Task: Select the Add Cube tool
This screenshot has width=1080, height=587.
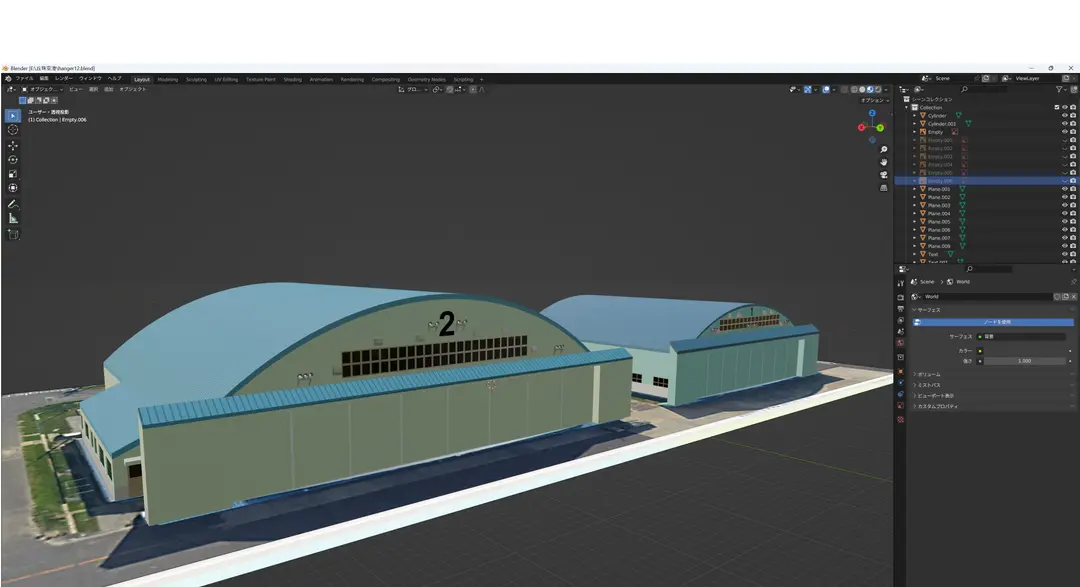Action: click(x=13, y=234)
